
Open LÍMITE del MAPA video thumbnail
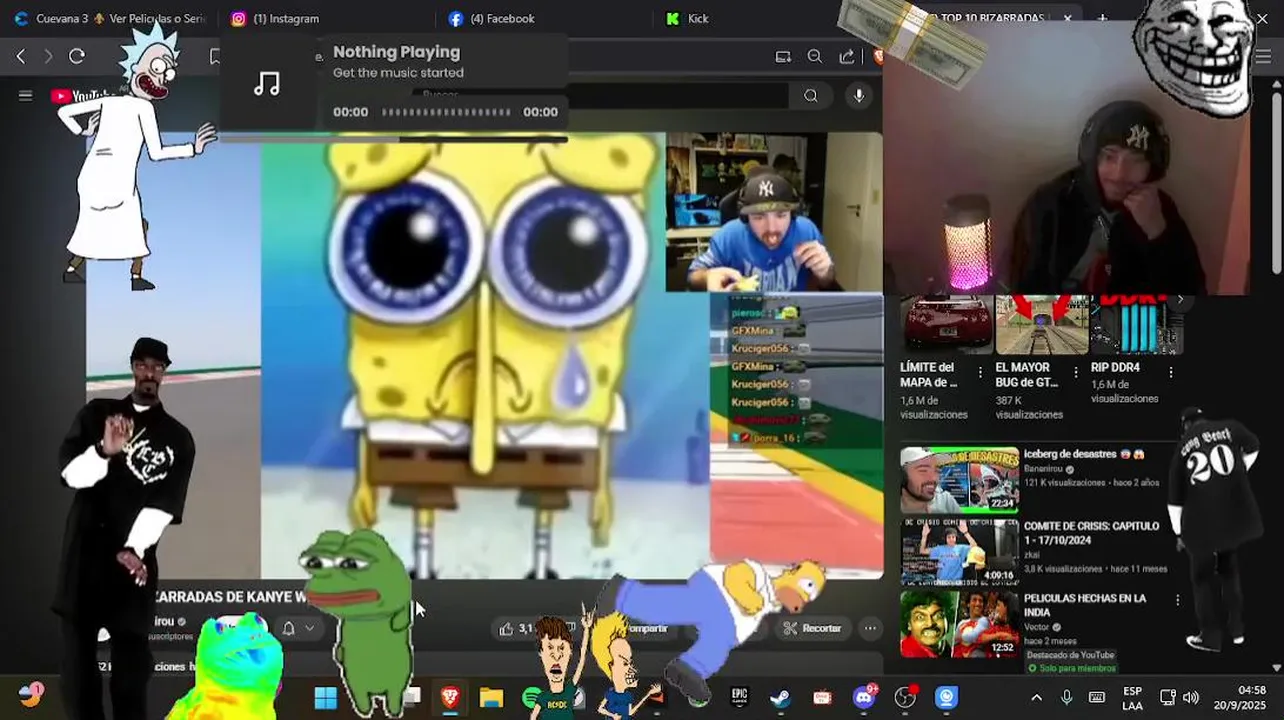click(x=945, y=324)
